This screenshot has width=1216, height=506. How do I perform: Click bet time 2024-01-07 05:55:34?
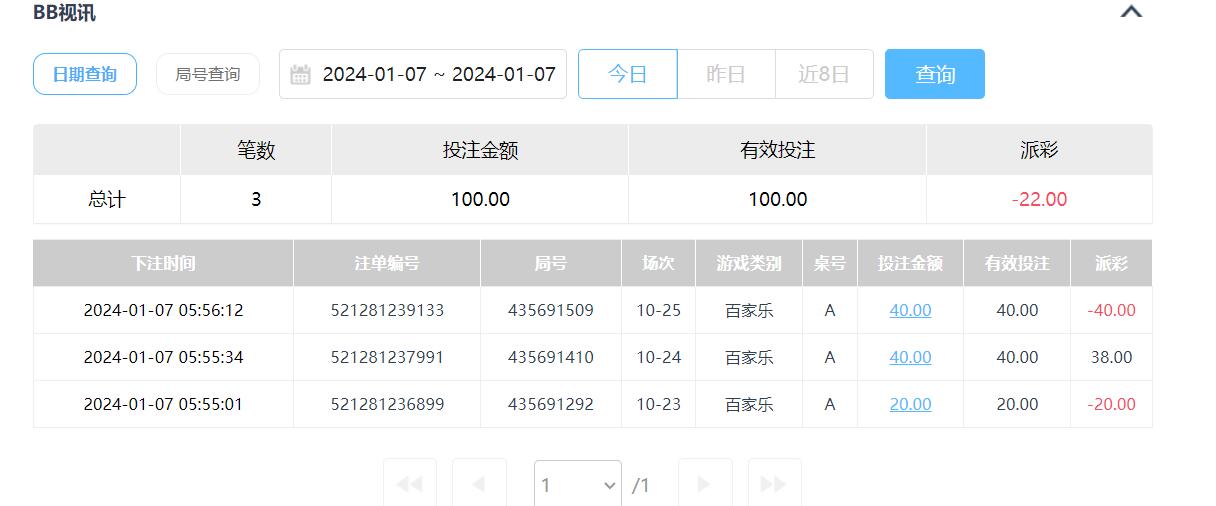click(163, 357)
